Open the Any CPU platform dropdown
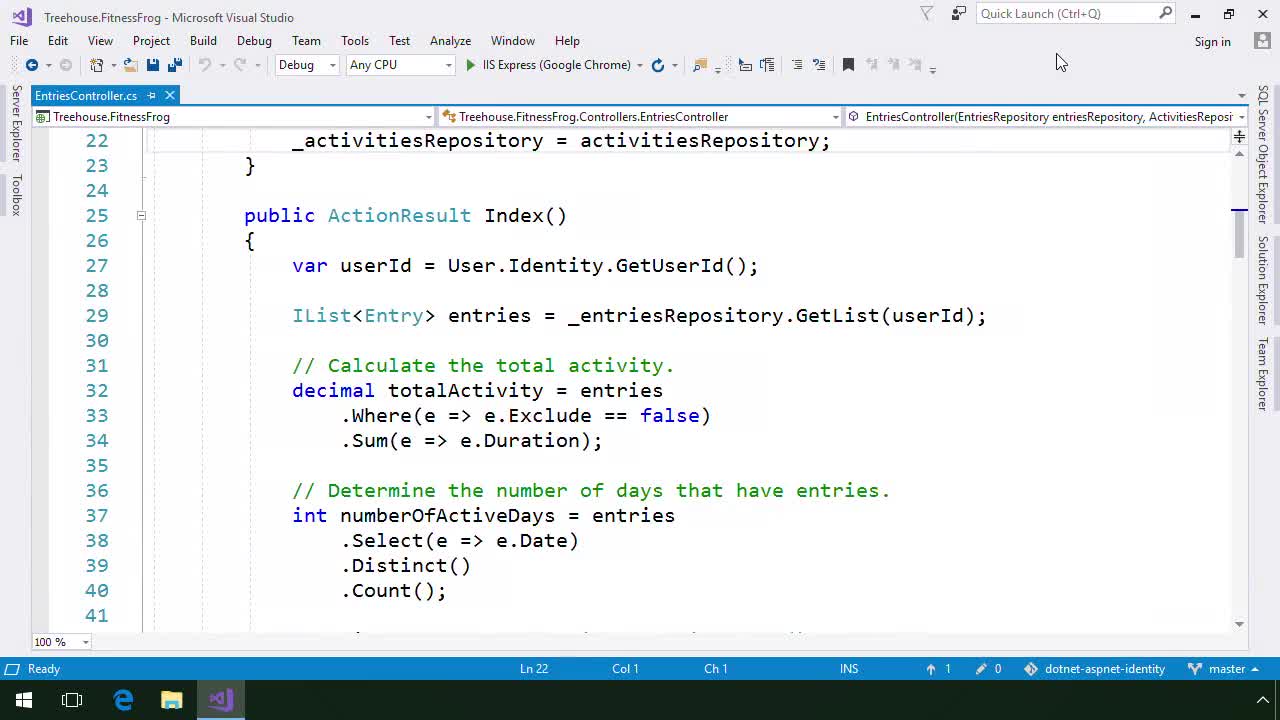 tap(448, 64)
